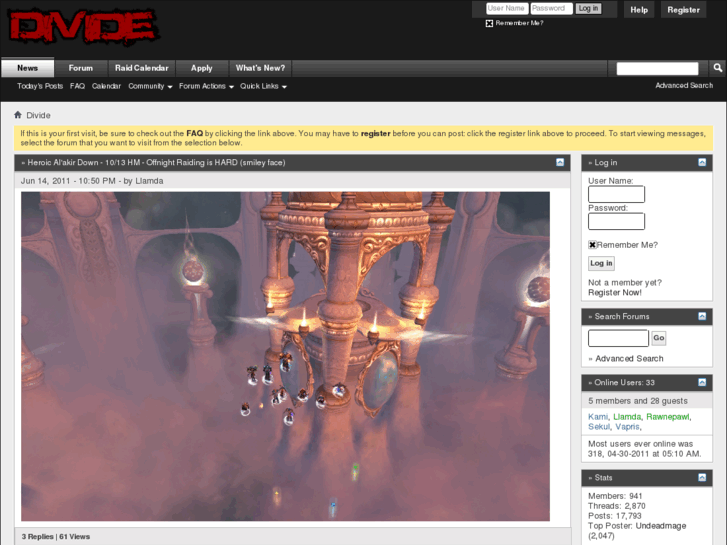Focus the Search Forums text field

(618, 338)
